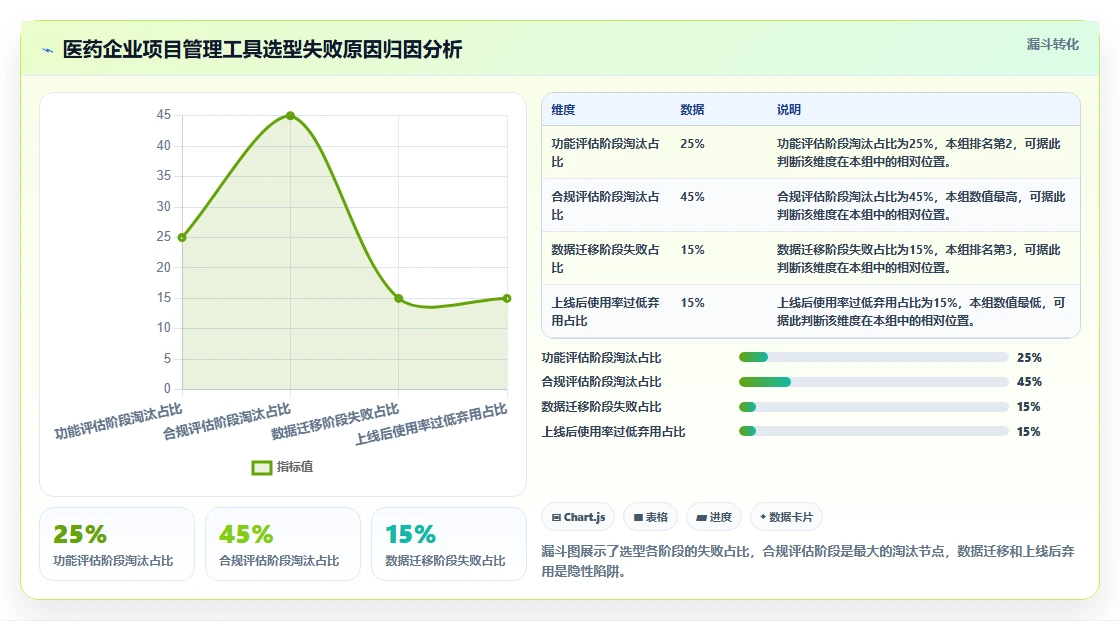Open the 15% 数据迁移阶段失败占比 card
The height and width of the screenshot is (621, 1120).
(449, 544)
